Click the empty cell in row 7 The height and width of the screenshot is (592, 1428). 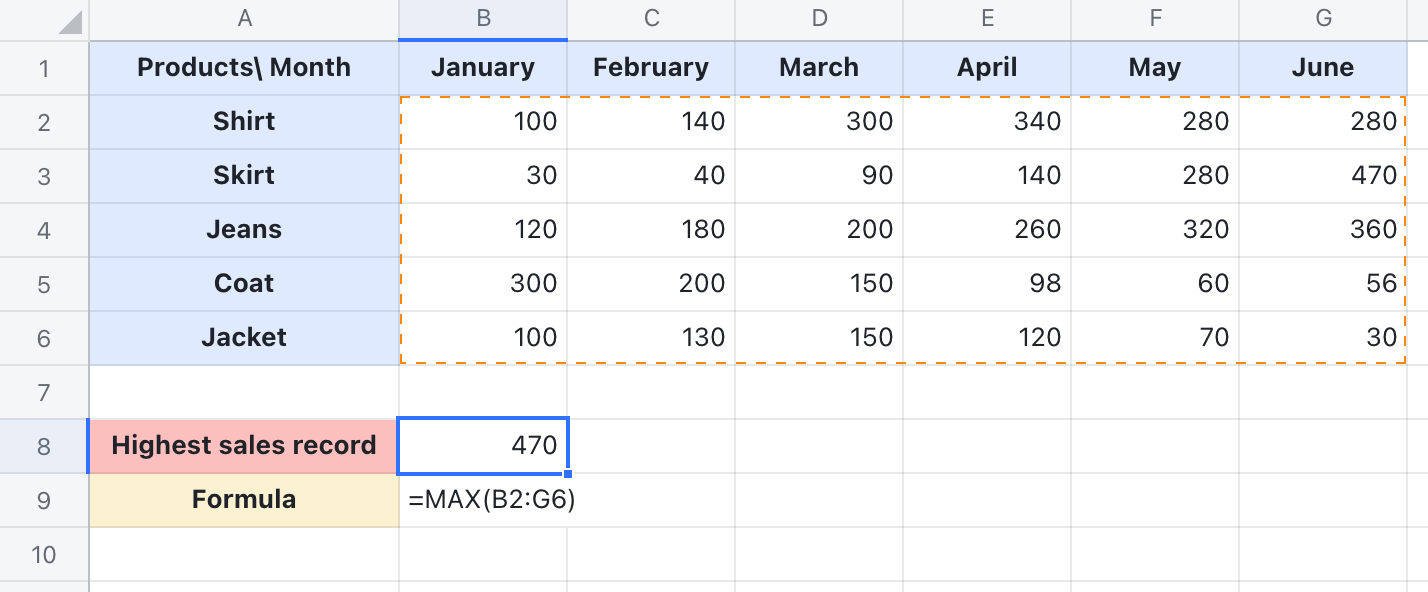(x=483, y=391)
